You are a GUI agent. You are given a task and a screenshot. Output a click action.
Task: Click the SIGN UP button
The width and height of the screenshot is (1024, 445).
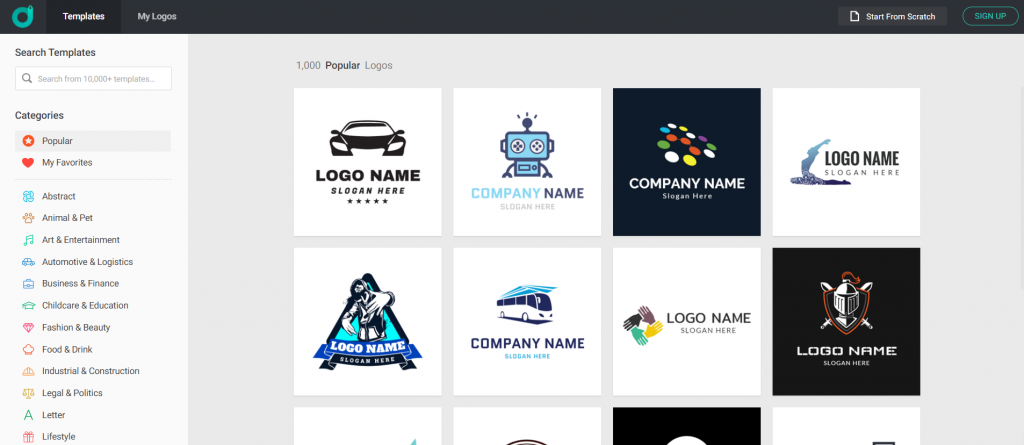pos(990,16)
